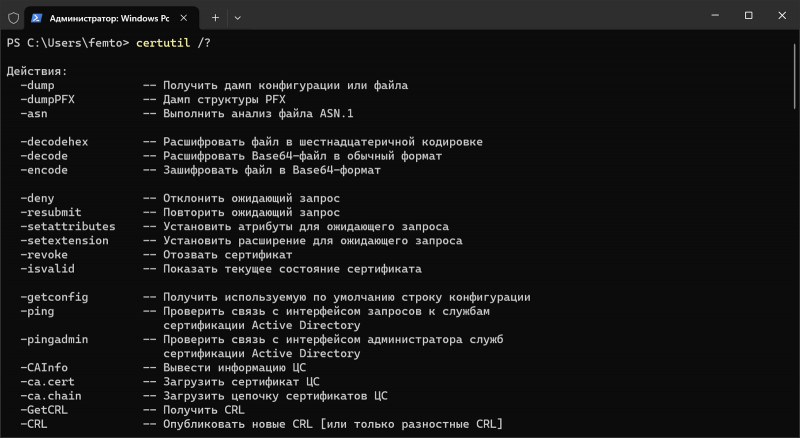Click the administrator shield icon in title bar
Viewport: 800px width, 438px height.
point(13,18)
